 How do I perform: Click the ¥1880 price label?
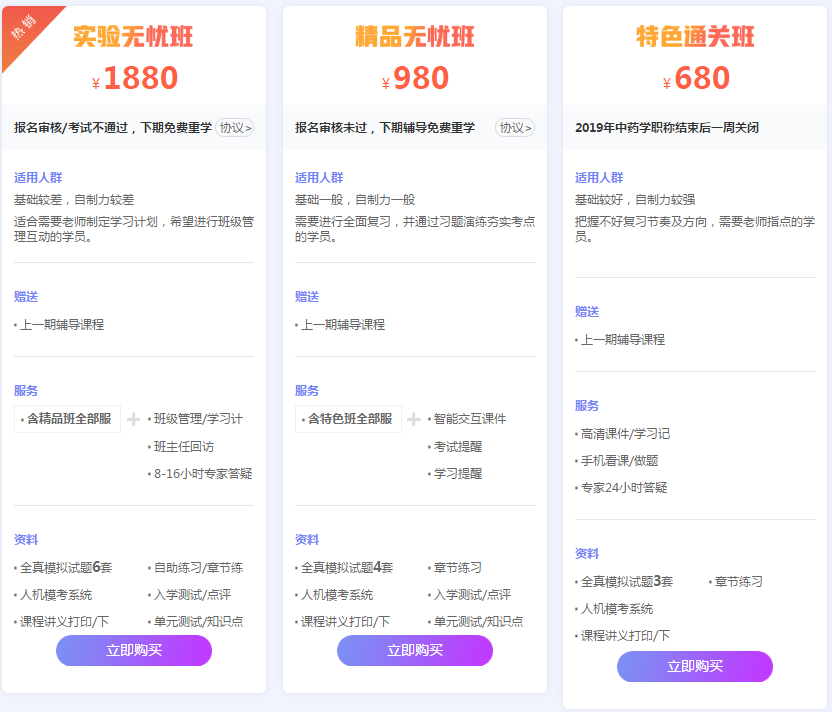tap(133, 76)
